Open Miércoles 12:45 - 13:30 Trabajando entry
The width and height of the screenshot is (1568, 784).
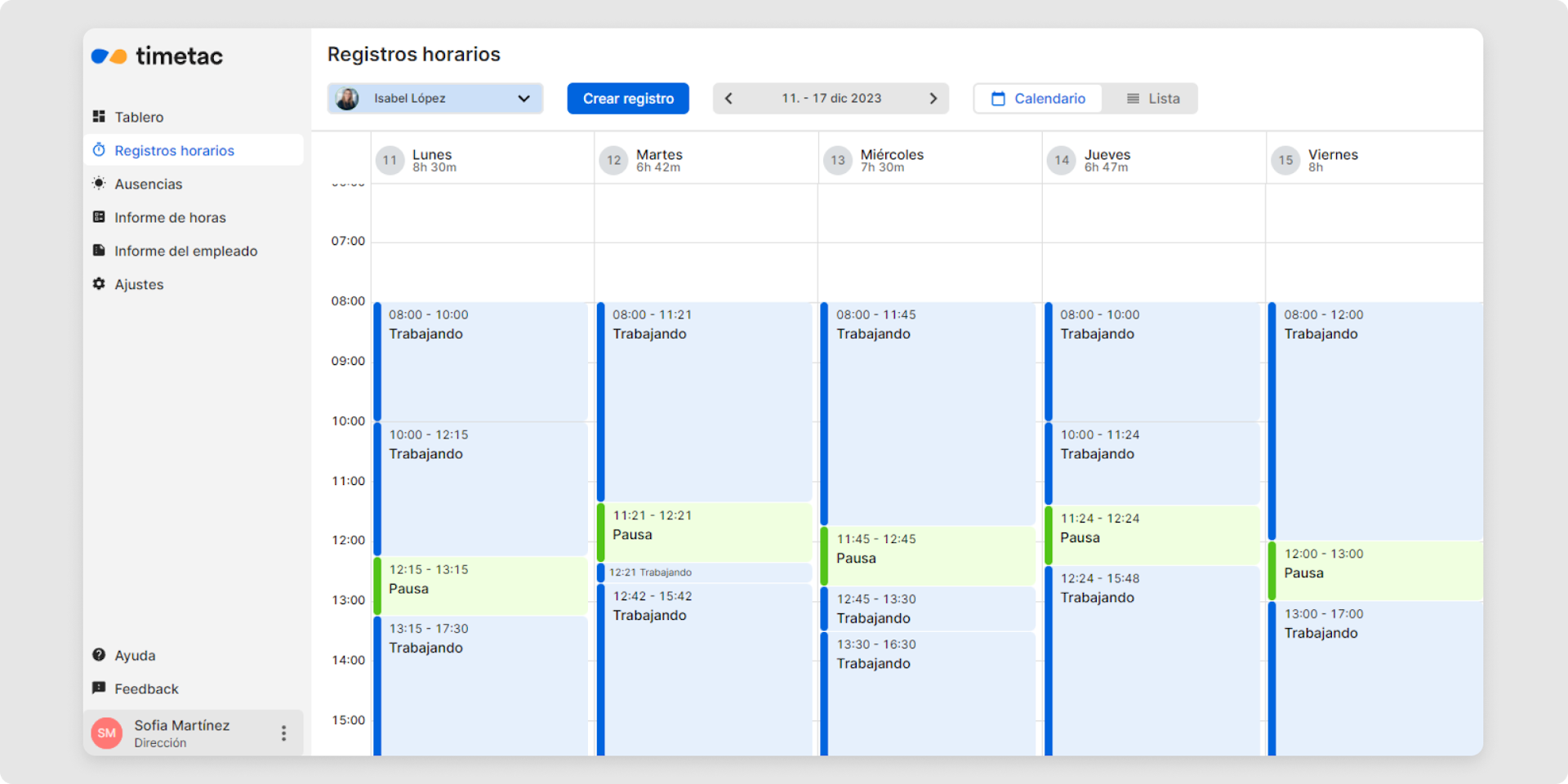929,608
